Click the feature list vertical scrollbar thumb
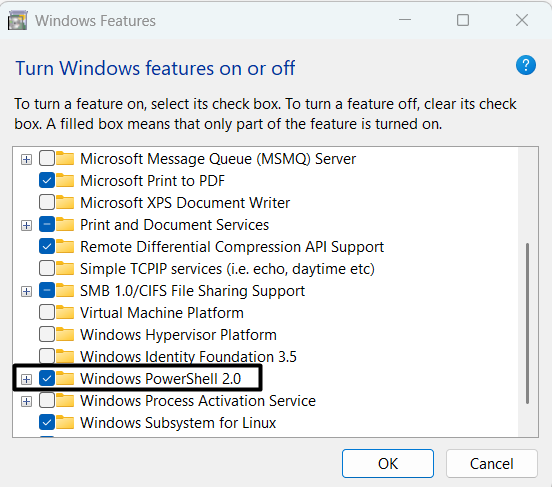The height and width of the screenshot is (487, 552). pyautogui.click(x=527, y=323)
